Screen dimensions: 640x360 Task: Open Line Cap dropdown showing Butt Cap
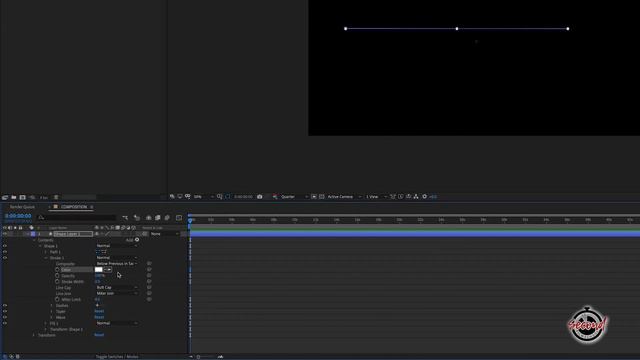pos(116,288)
